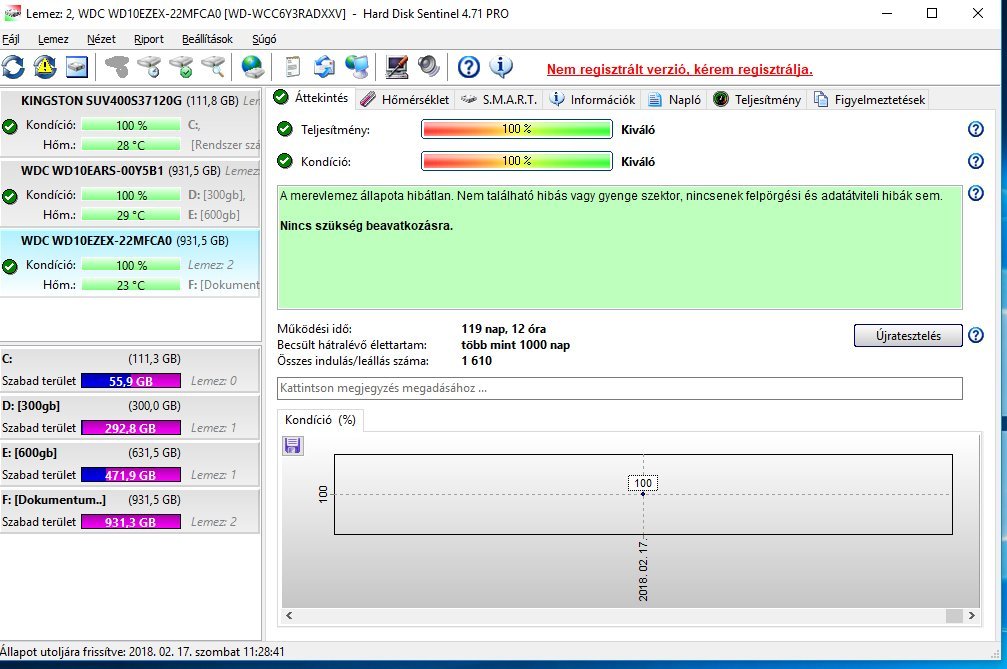This screenshot has height=669, width=1007.
Task: Save the Kondíció graph with floppy icon
Action: (x=293, y=446)
